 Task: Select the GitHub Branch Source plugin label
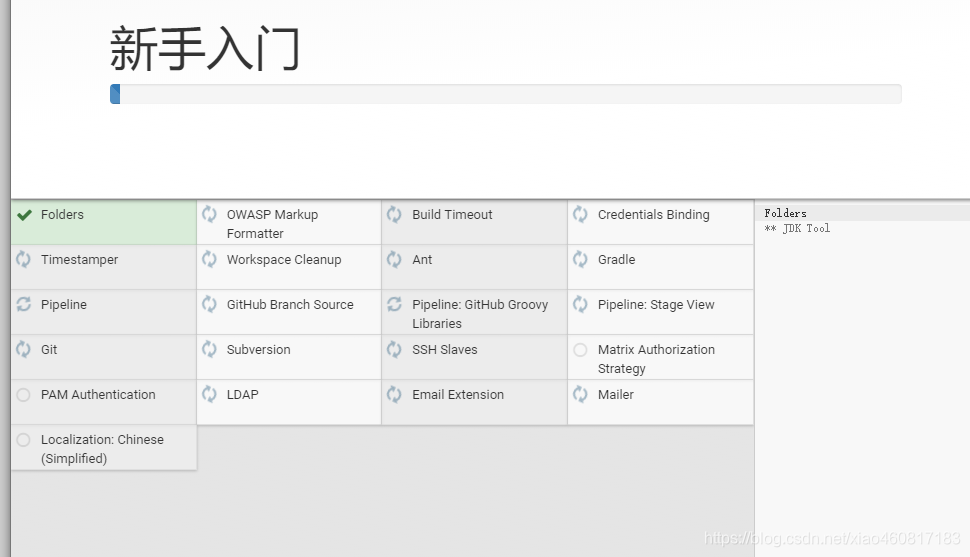coord(290,304)
